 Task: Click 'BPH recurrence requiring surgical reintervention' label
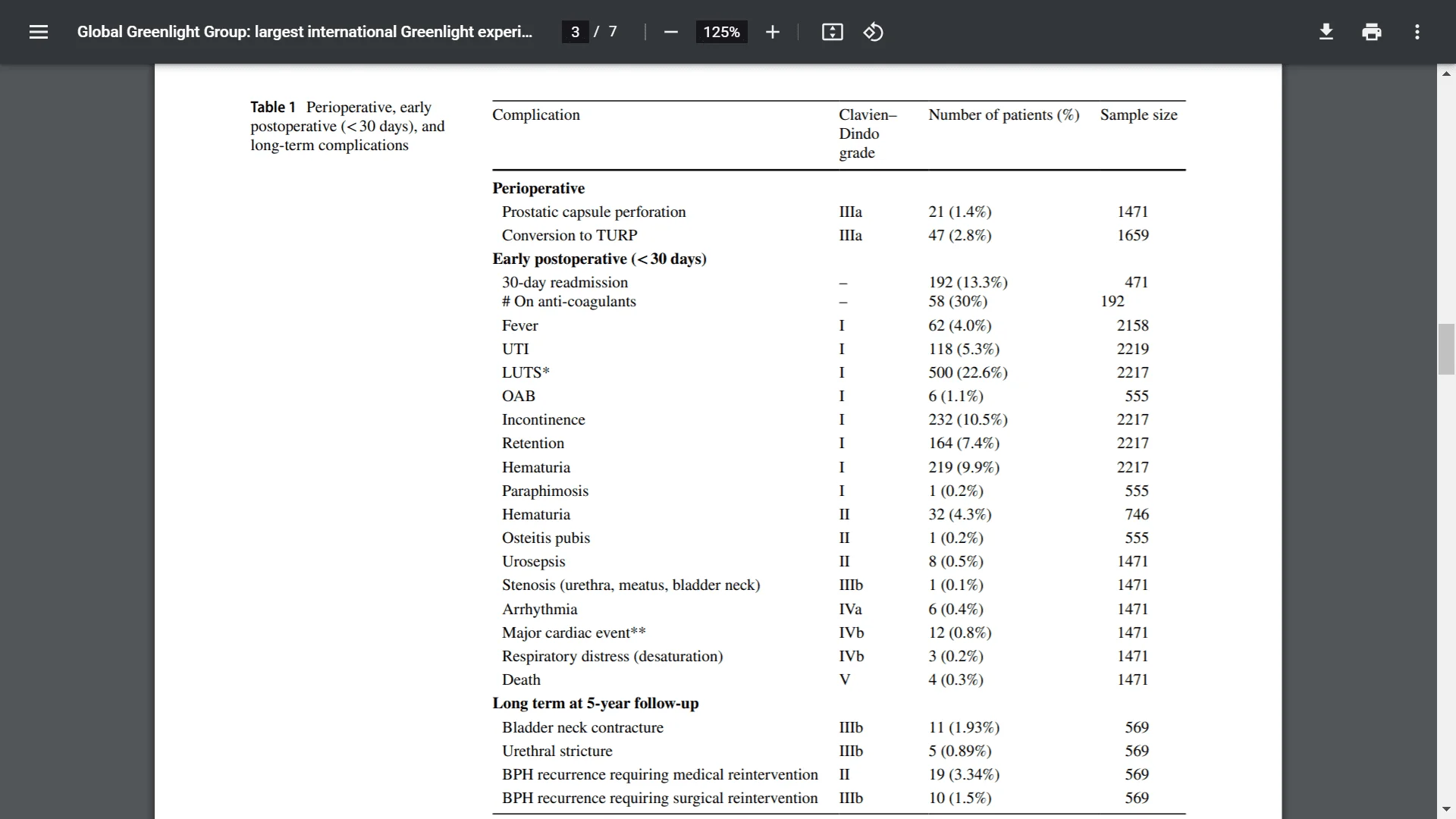660,798
